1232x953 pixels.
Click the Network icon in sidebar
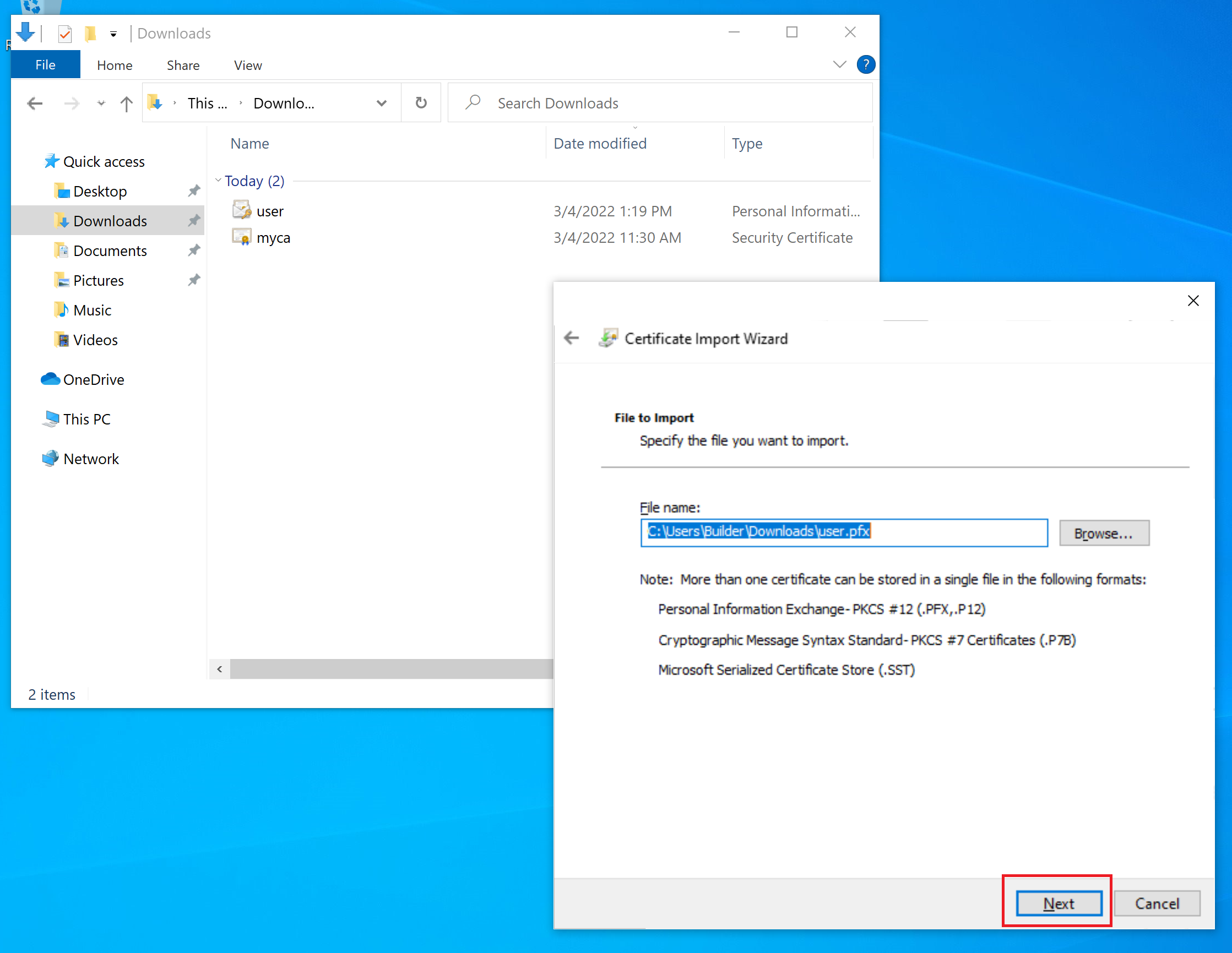pyautogui.click(x=50, y=459)
